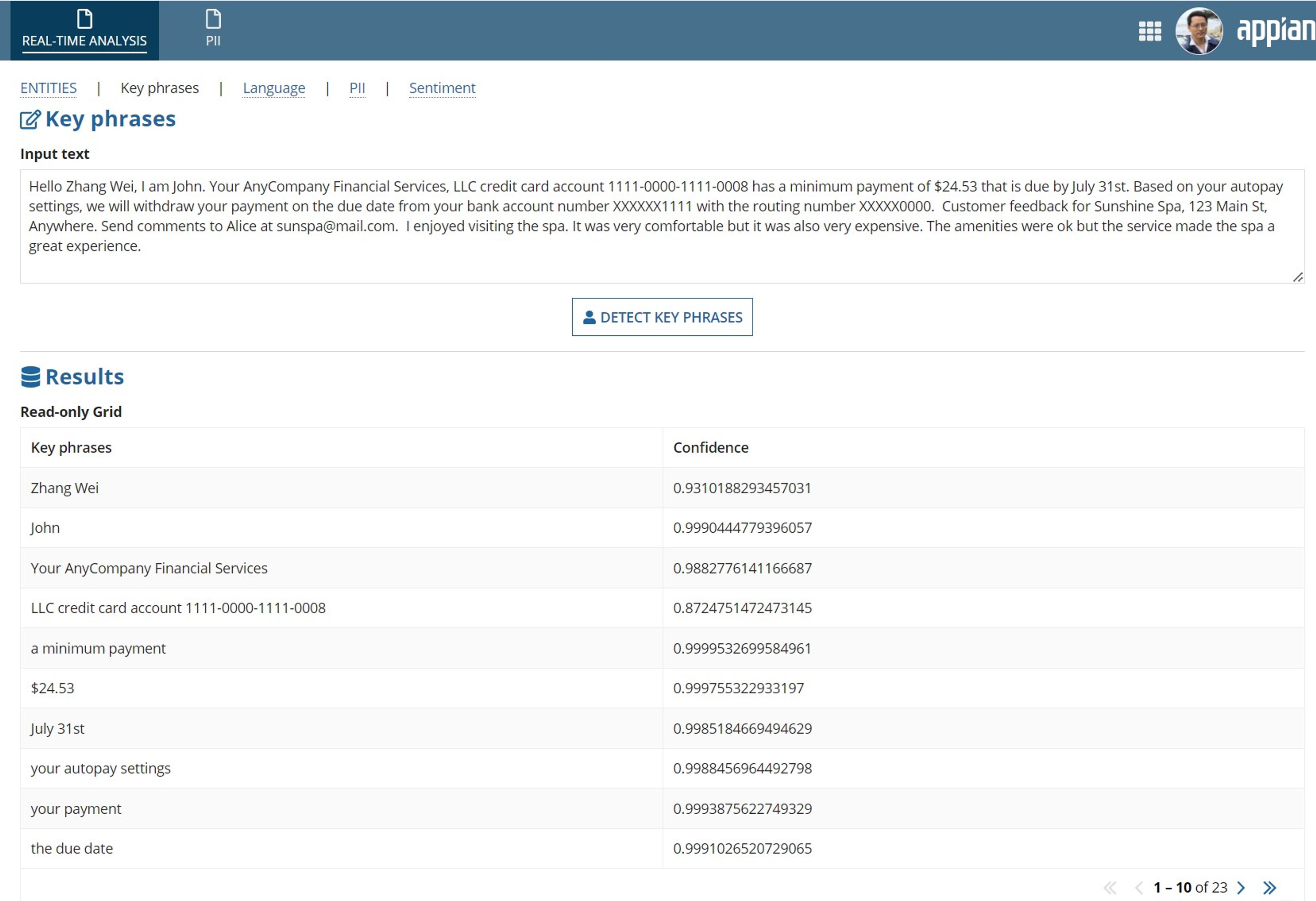The height and width of the screenshot is (901, 1316).
Task: Go to the Language section
Action: 274,88
